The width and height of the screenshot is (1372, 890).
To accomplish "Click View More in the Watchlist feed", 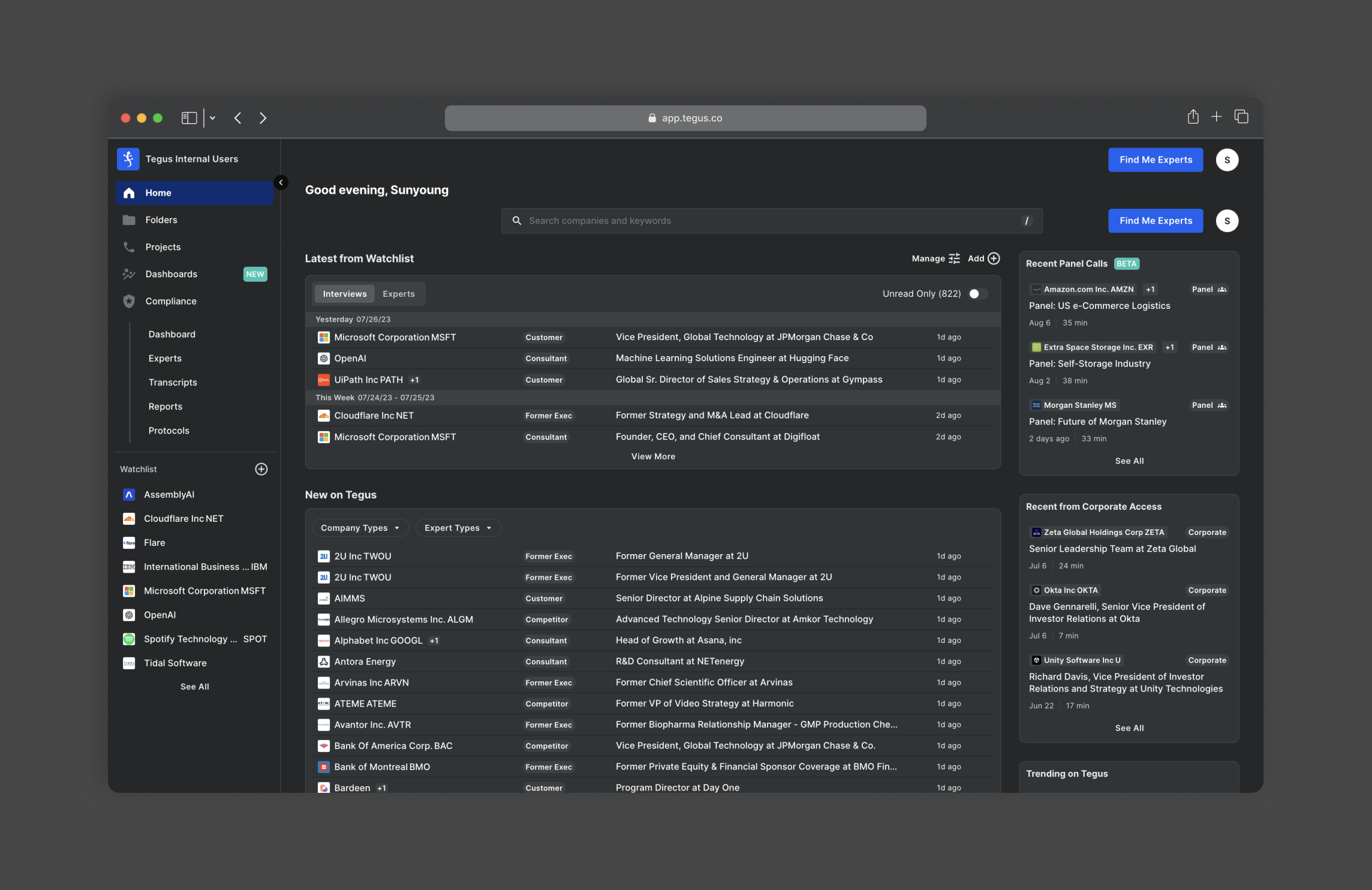I will click(x=652, y=456).
